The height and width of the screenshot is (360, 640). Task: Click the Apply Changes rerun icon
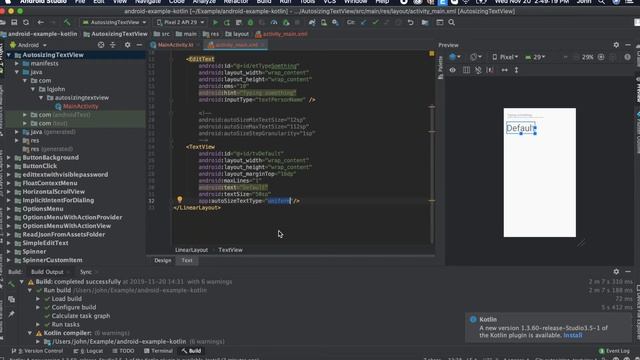[227, 22]
